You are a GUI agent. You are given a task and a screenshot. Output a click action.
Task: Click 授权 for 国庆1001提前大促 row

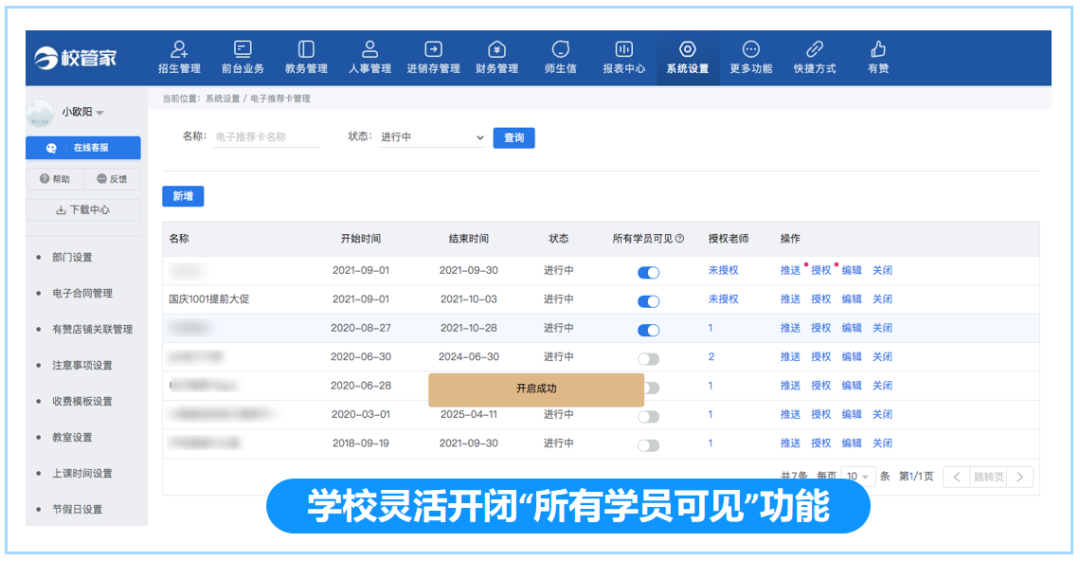tap(821, 299)
